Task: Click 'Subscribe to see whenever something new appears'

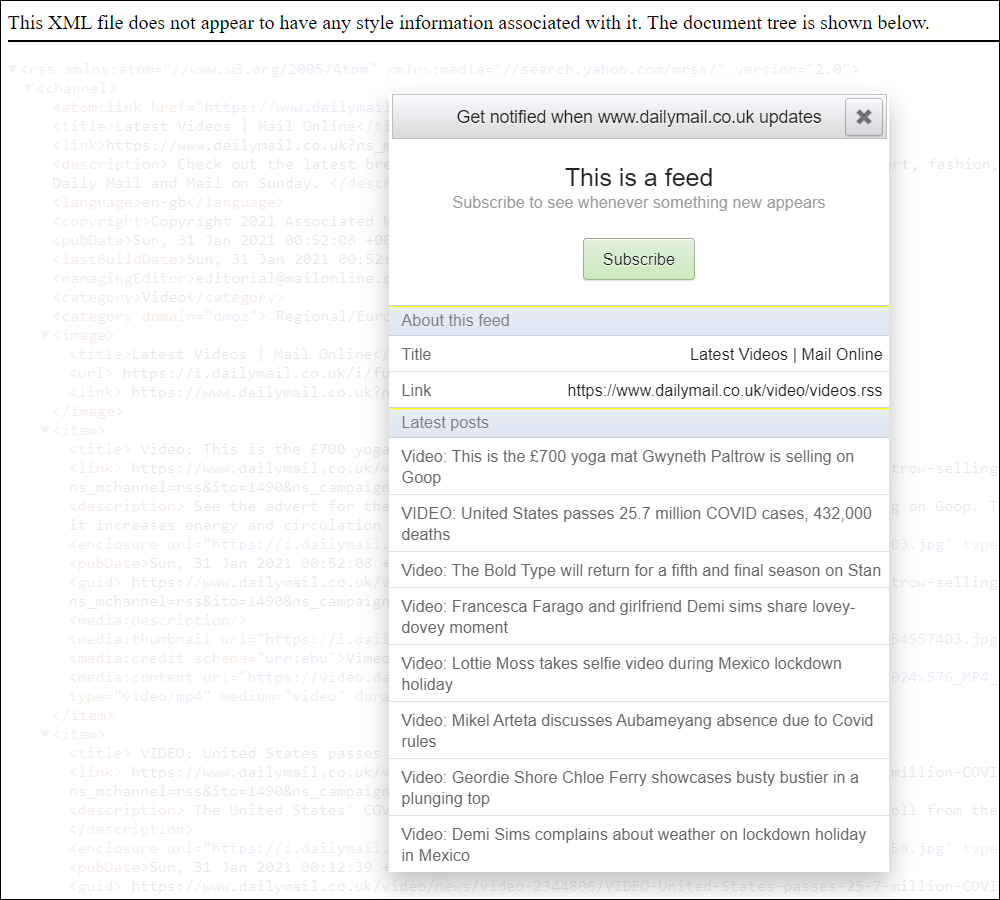Action: [x=638, y=203]
